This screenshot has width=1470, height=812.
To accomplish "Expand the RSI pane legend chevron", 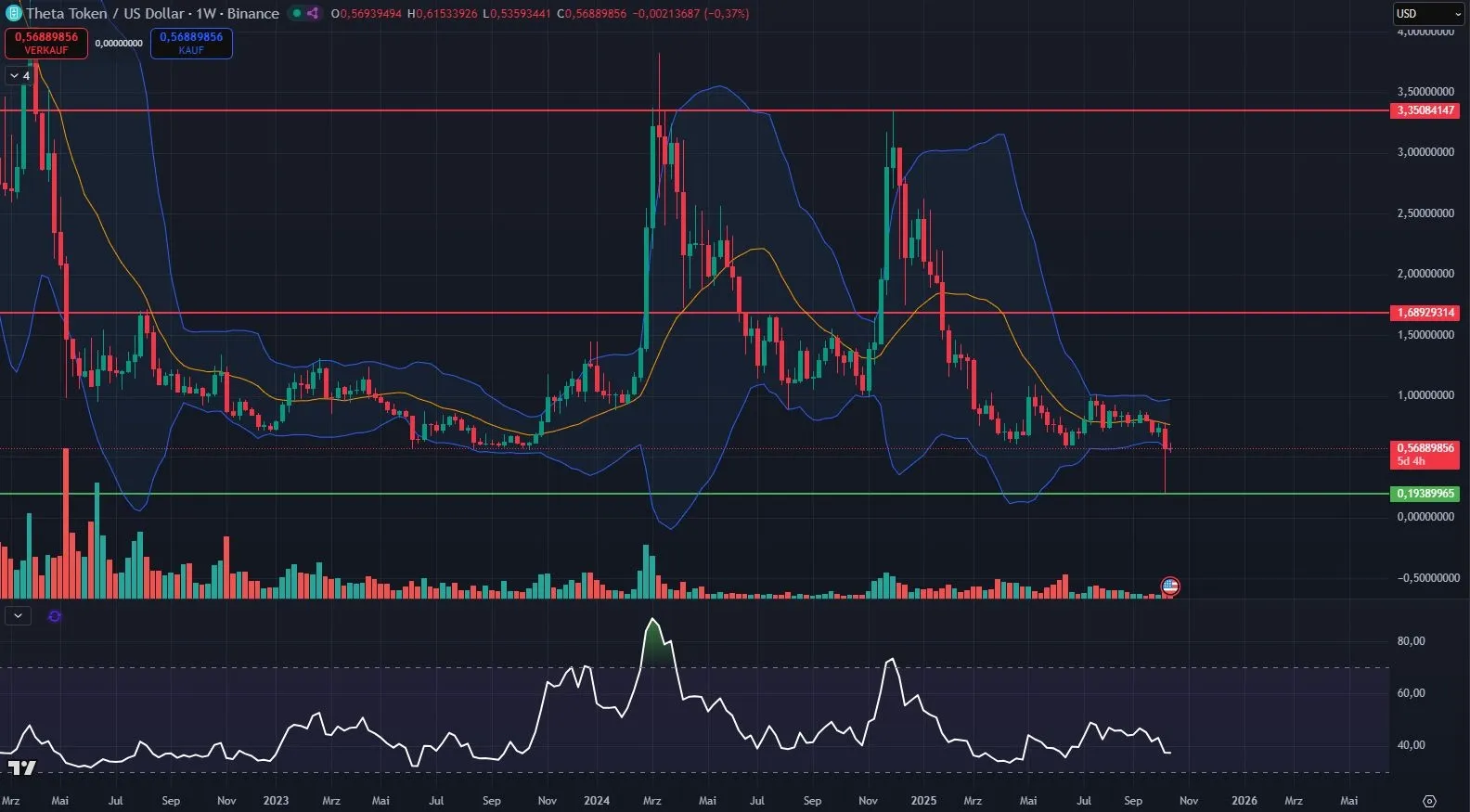I will tap(18, 615).
